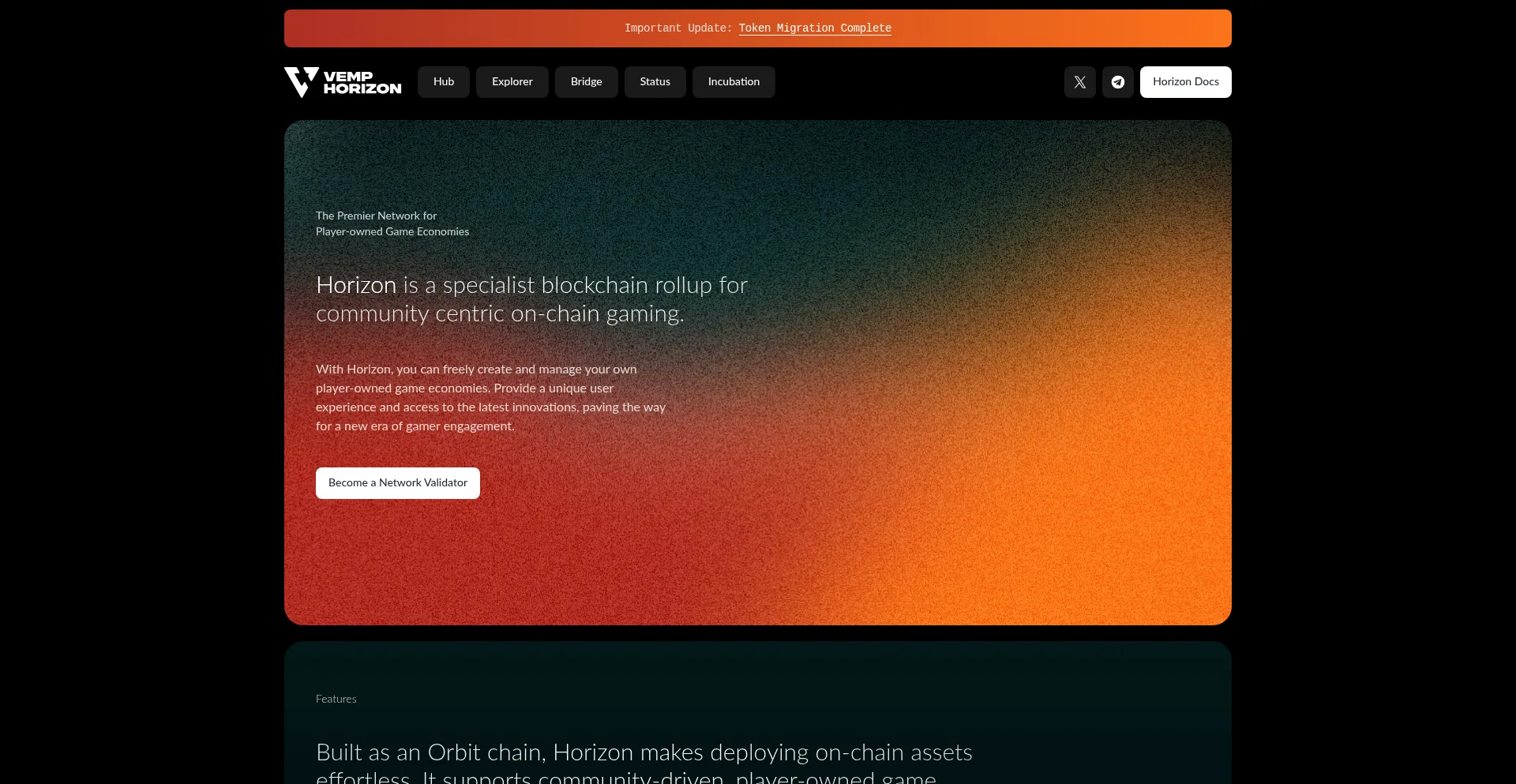Open the X (Twitter) social icon
1516x784 pixels.
(1079, 82)
